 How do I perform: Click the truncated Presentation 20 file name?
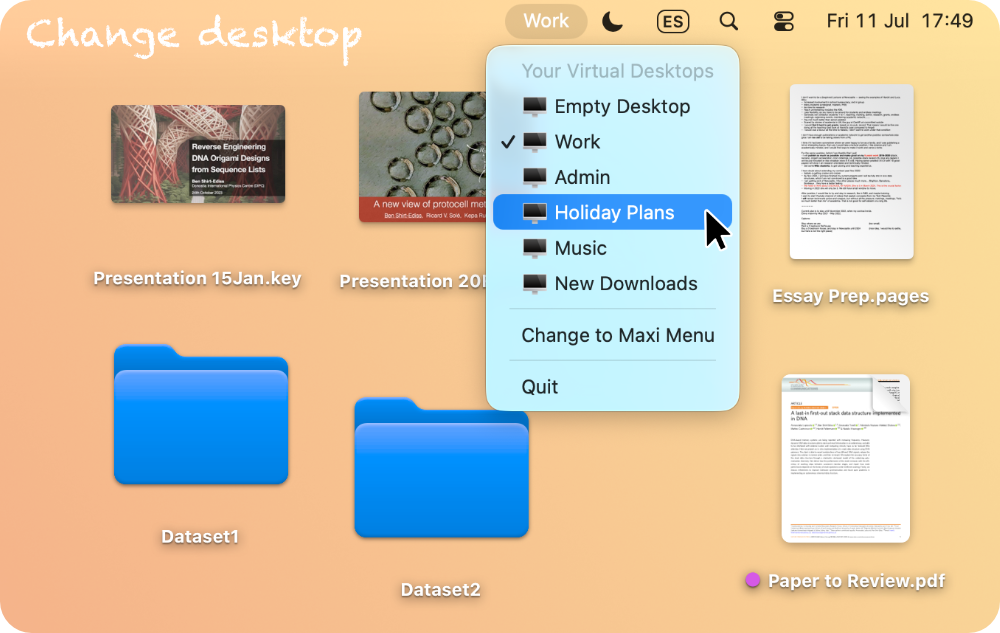pos(413,281)
